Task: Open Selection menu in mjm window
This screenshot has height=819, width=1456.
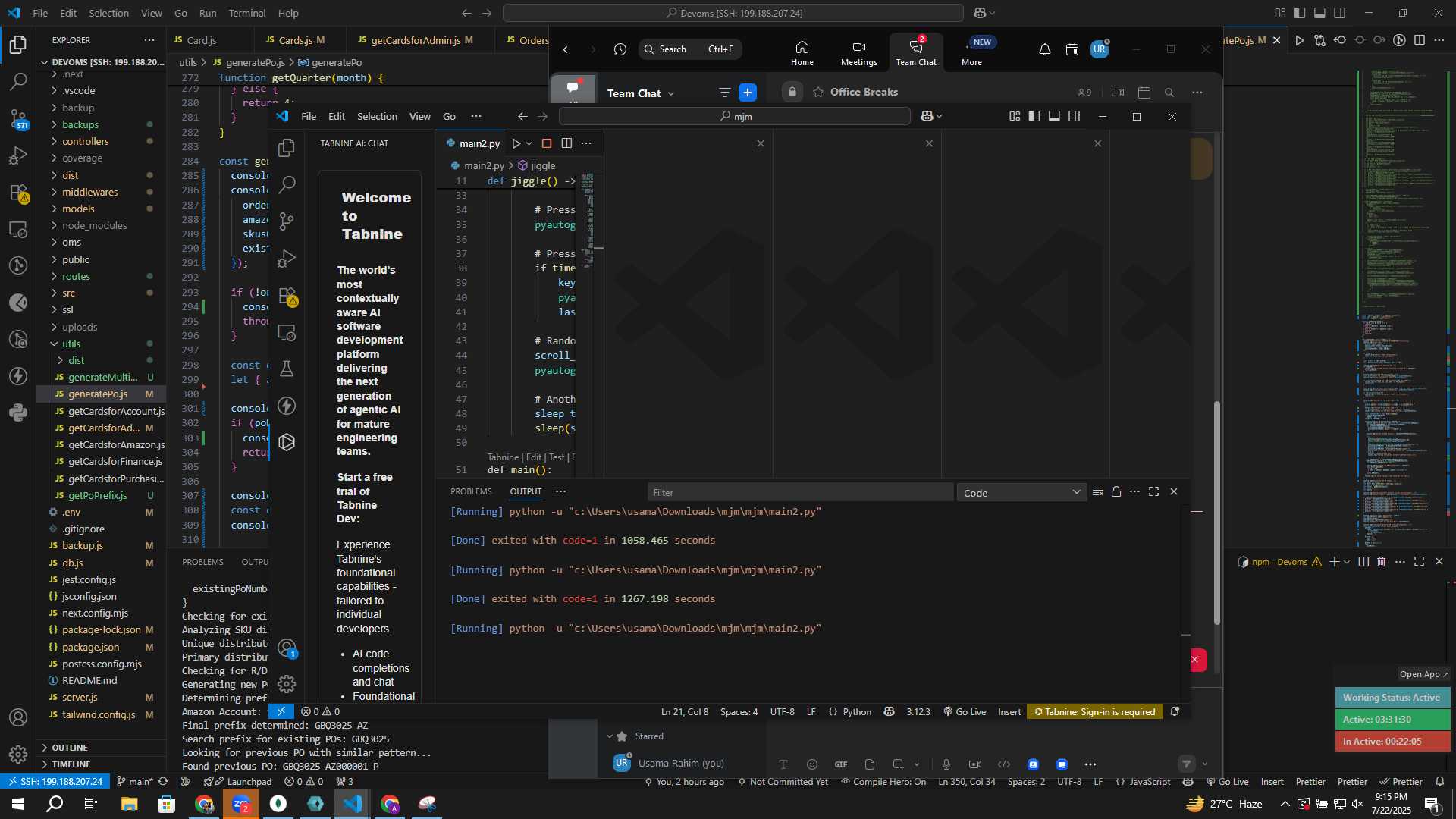Action: point(377,117)
